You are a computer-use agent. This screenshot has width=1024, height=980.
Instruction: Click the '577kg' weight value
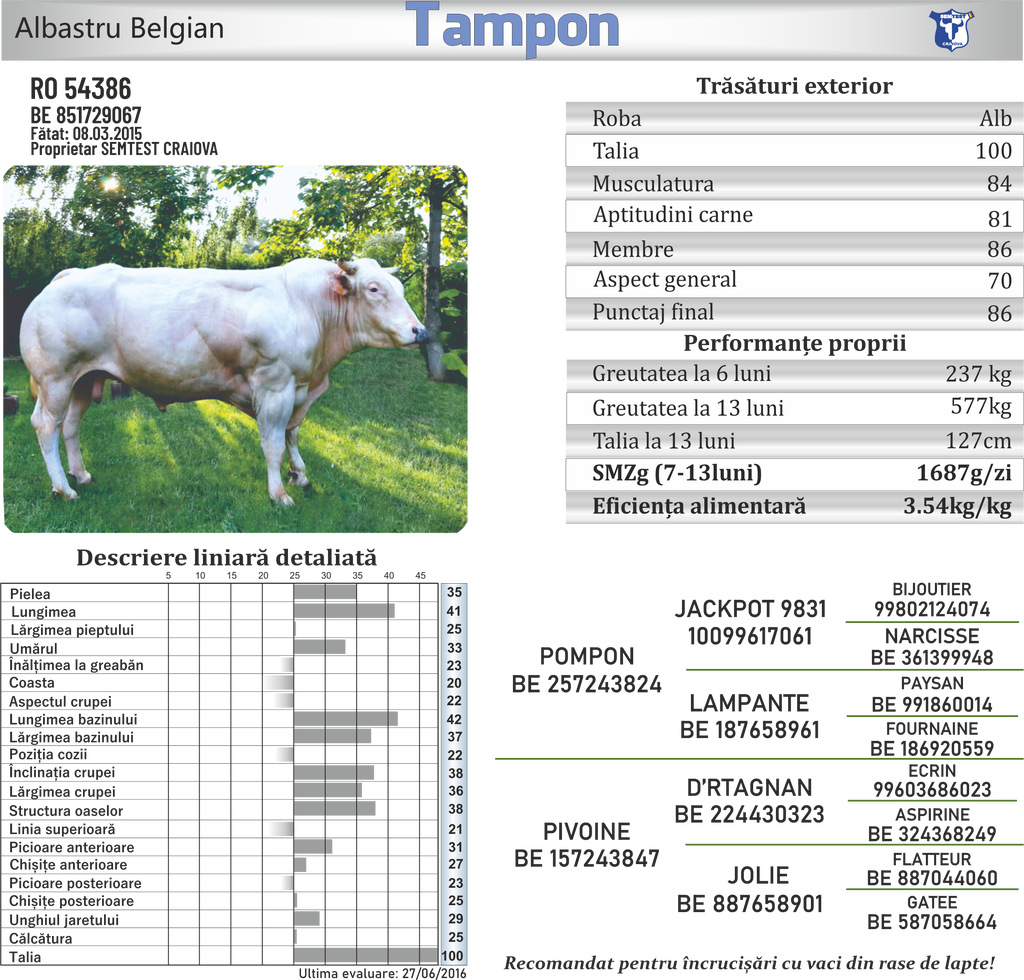pyautogui.click(x=981, y=406)
